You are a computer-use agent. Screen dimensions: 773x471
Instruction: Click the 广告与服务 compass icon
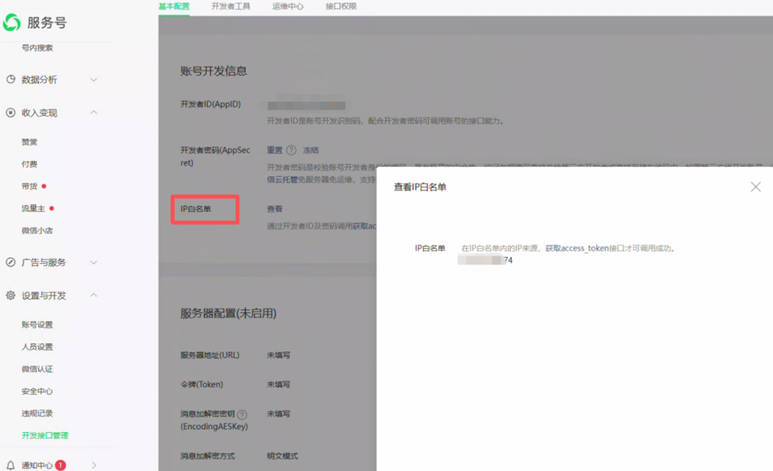(x=10, y=262)
